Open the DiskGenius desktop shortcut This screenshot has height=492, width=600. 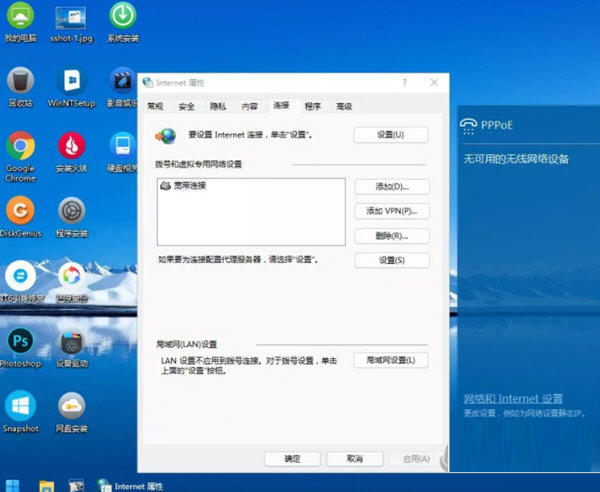tap(20, 210)
